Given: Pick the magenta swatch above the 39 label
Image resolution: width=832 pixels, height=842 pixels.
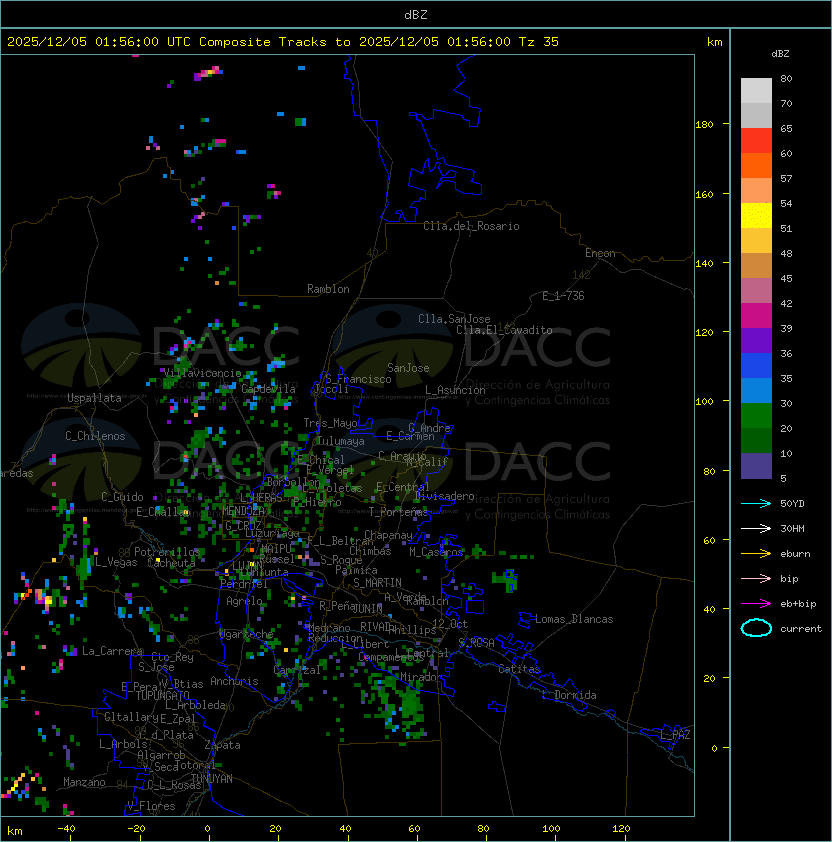Looking at the screenshot, I should (756, 316).
